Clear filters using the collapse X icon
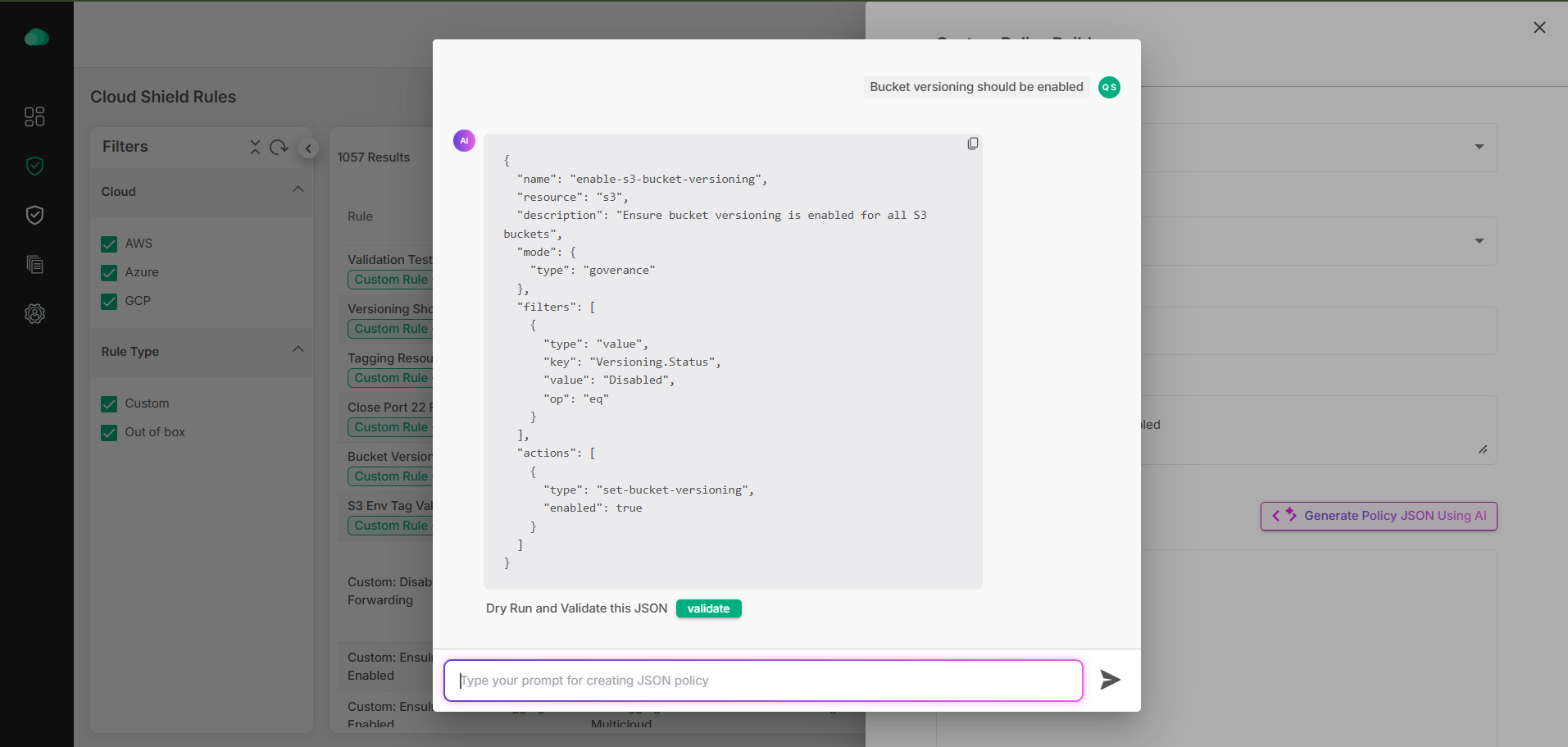The width and height of the screenshot is (1568, 747). [x=255, y=147]
